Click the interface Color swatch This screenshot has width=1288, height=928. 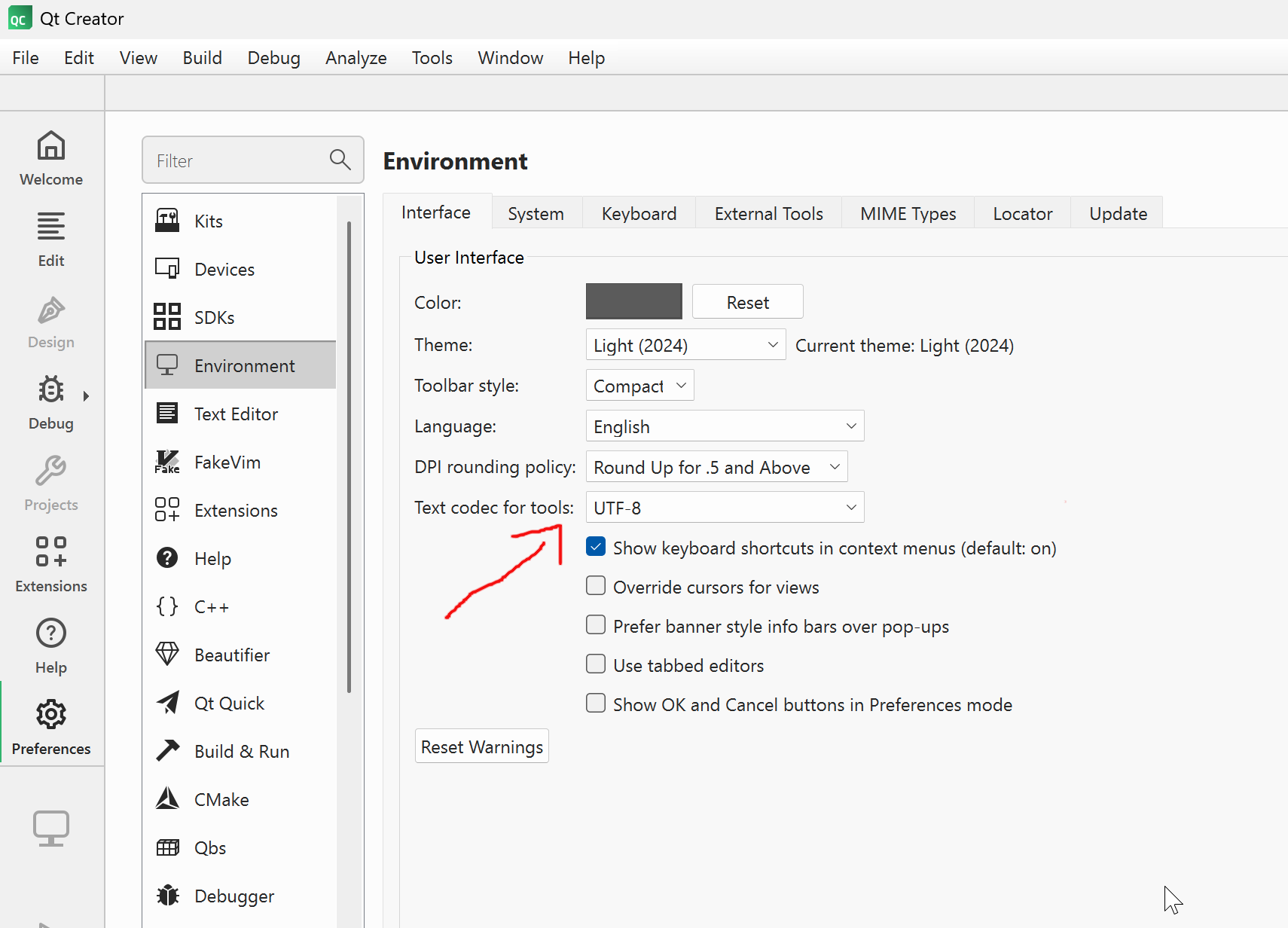coord(633,301)
